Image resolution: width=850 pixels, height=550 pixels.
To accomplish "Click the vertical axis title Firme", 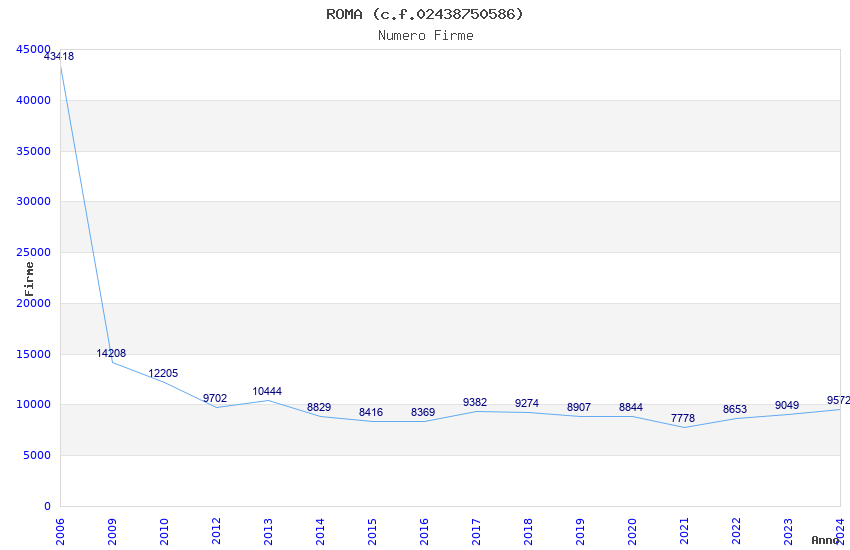I will click(x=29, y=279).
